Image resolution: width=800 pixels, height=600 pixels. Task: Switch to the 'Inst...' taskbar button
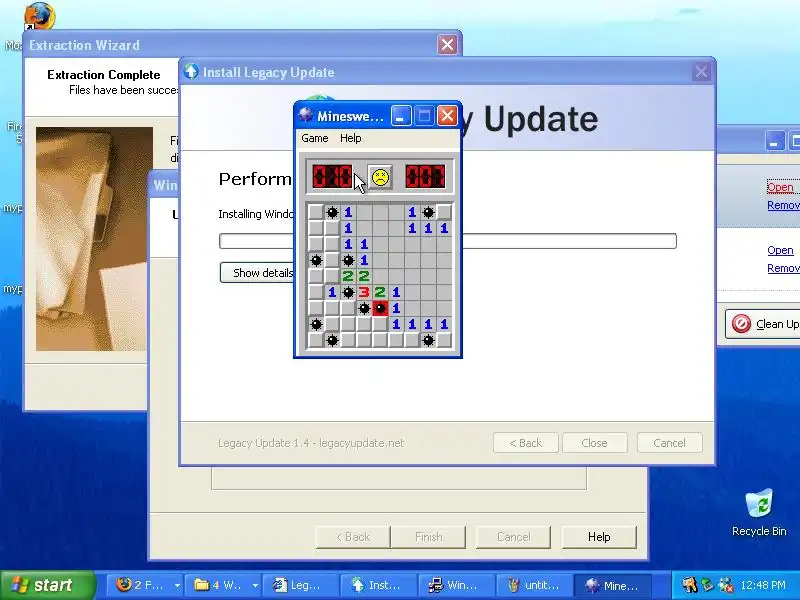380,585
